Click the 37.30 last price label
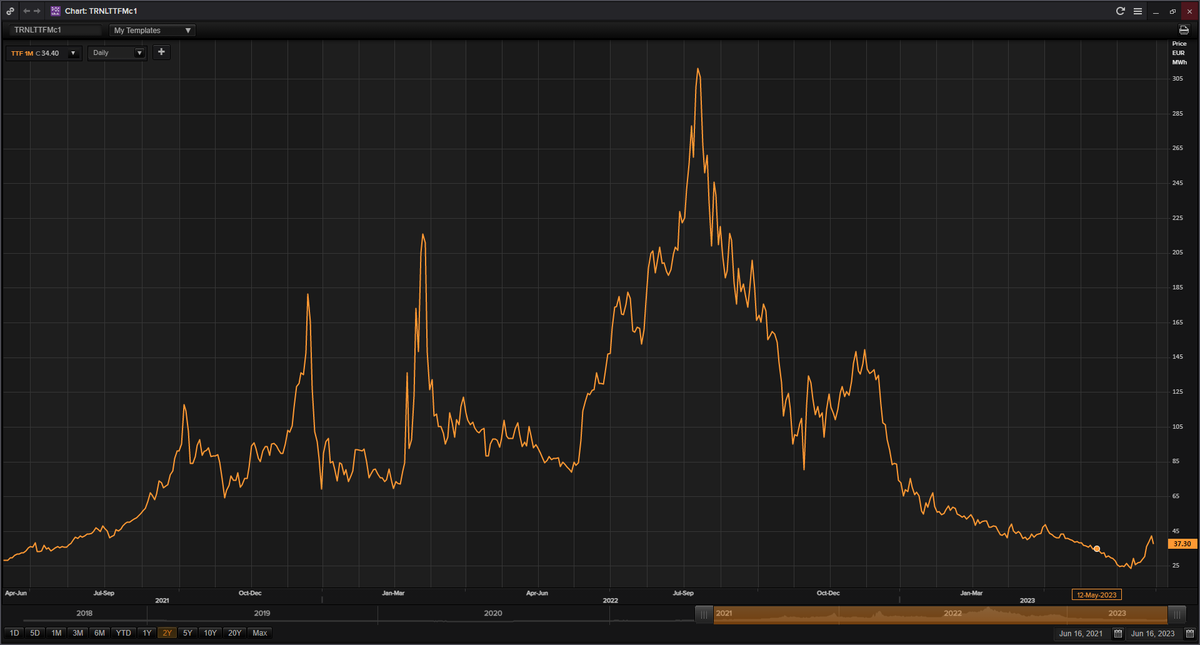The width and height of the screenshot is (1200, 645). (x=1181, y=543)
